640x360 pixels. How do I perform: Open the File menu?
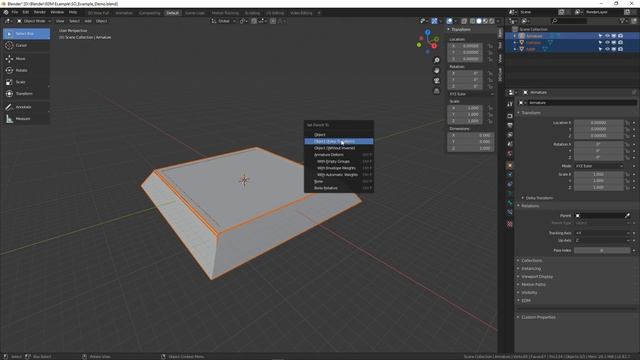point(15,12)
